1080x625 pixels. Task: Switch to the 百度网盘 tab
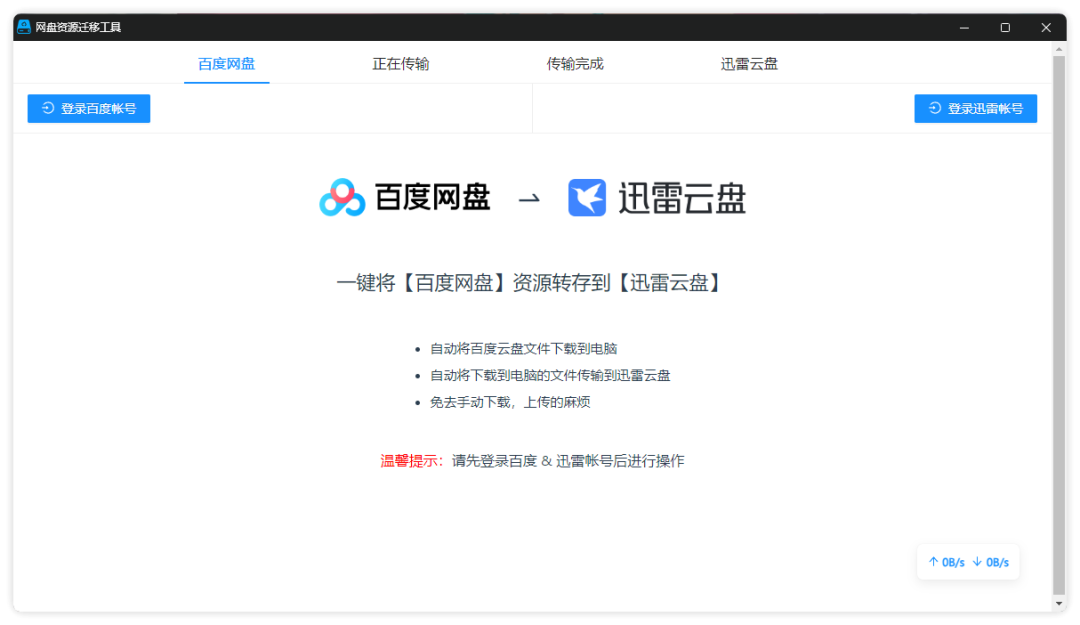[x=226, y=64]
